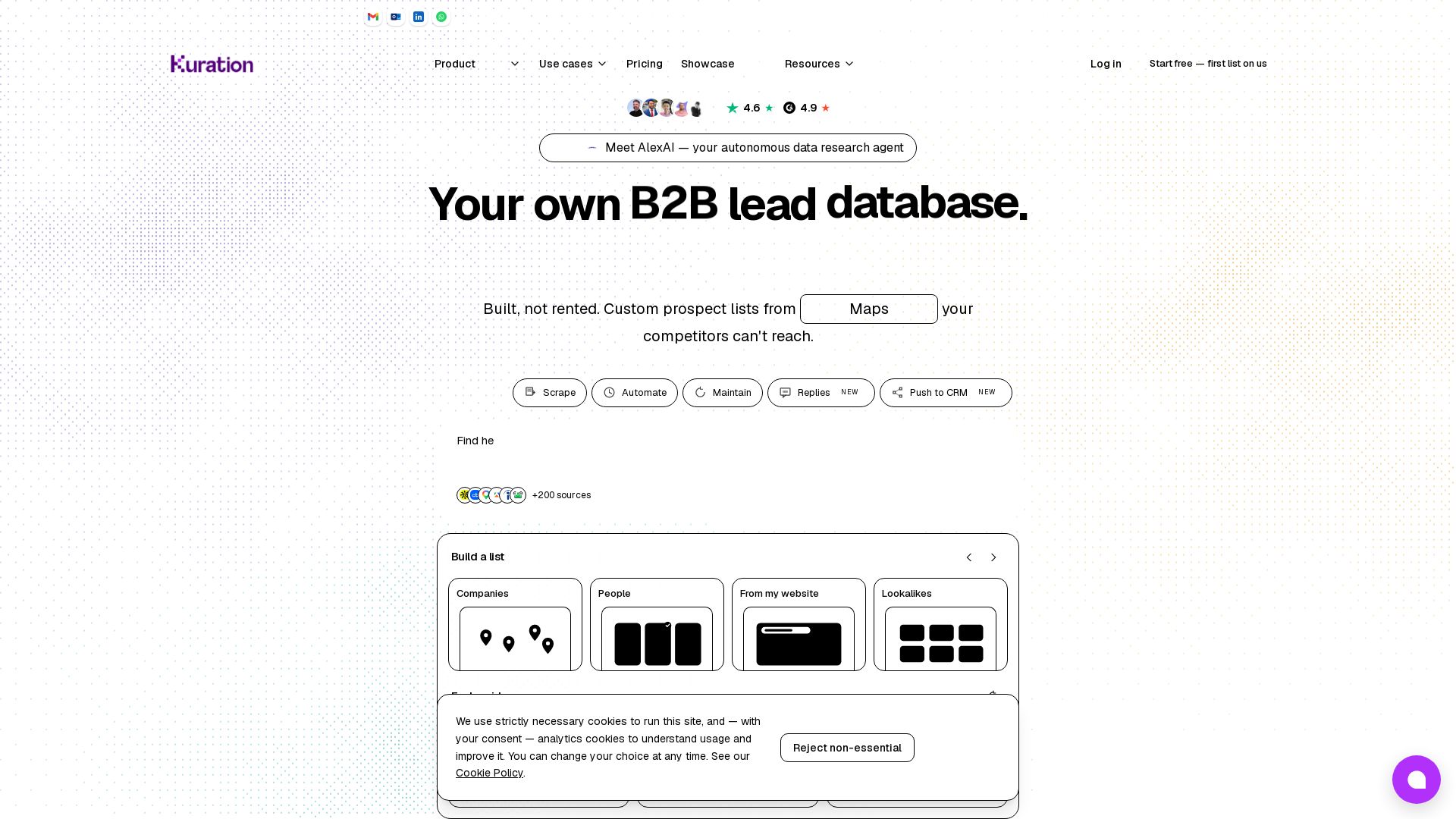
Task: Advance Build a list carousel with next arrow
Action: coord(993,557)
